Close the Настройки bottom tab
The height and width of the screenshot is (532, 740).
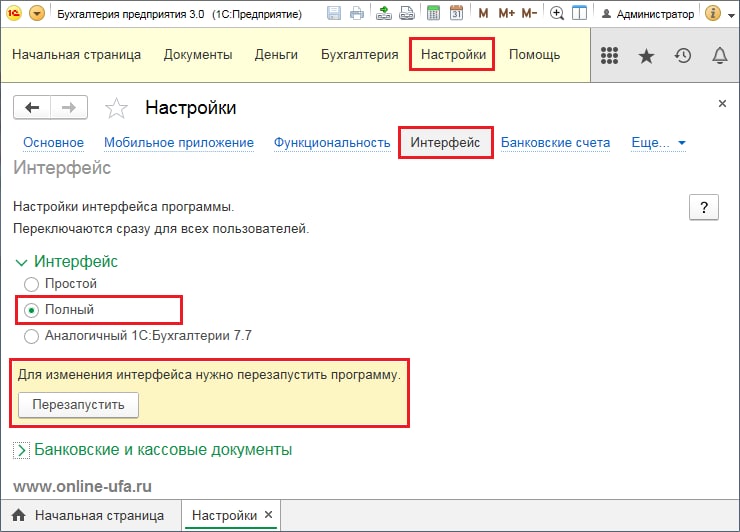pos(268,515)
